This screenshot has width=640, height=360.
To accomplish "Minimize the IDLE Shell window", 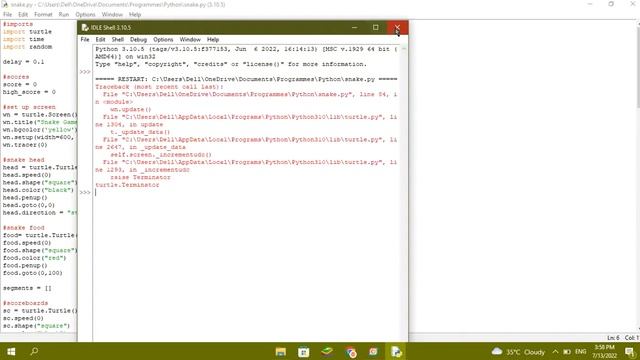I will pyautogui.click(x=354, y=27).
